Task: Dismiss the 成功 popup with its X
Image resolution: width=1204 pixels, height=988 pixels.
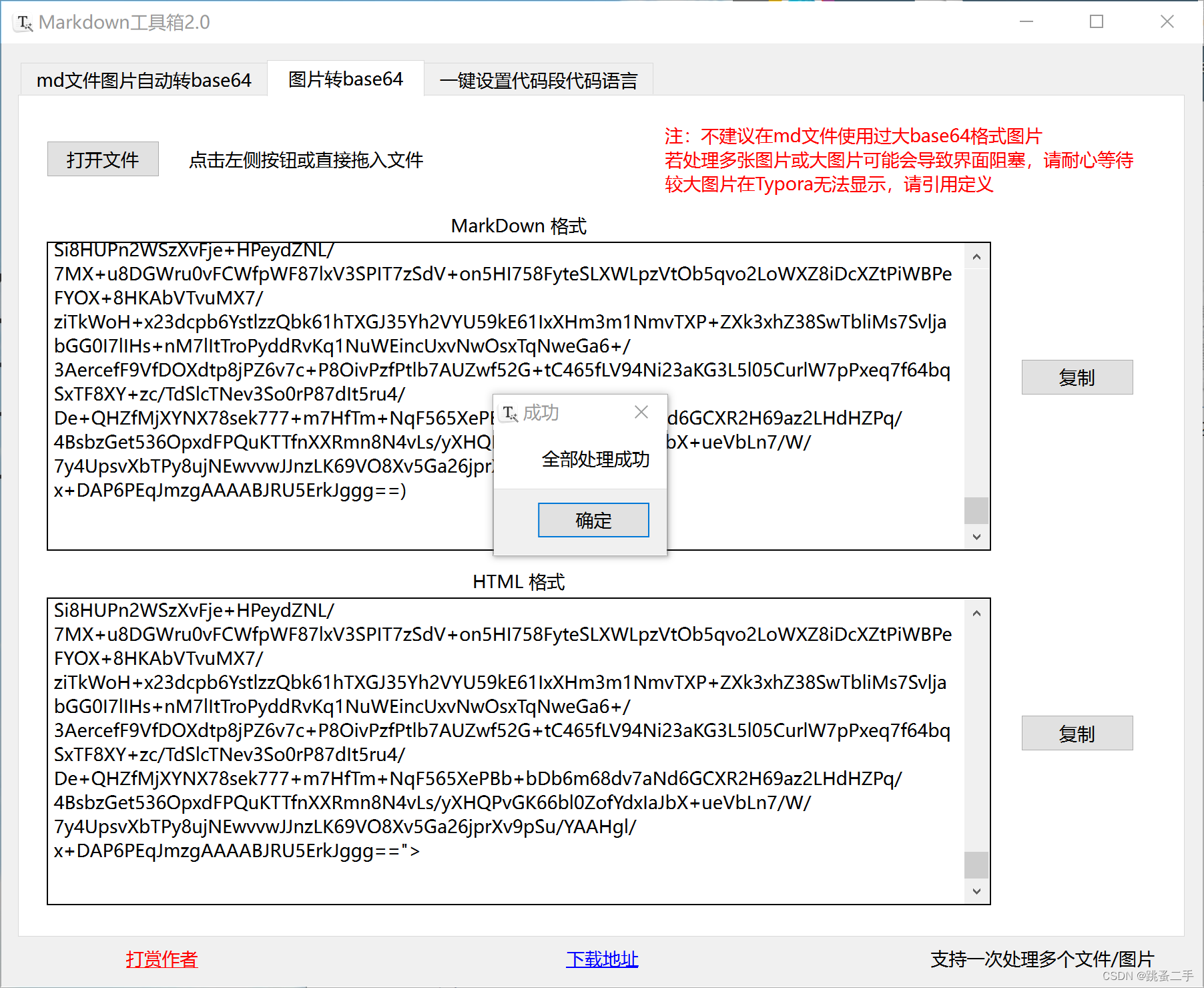Action: [x=641, y=412]
